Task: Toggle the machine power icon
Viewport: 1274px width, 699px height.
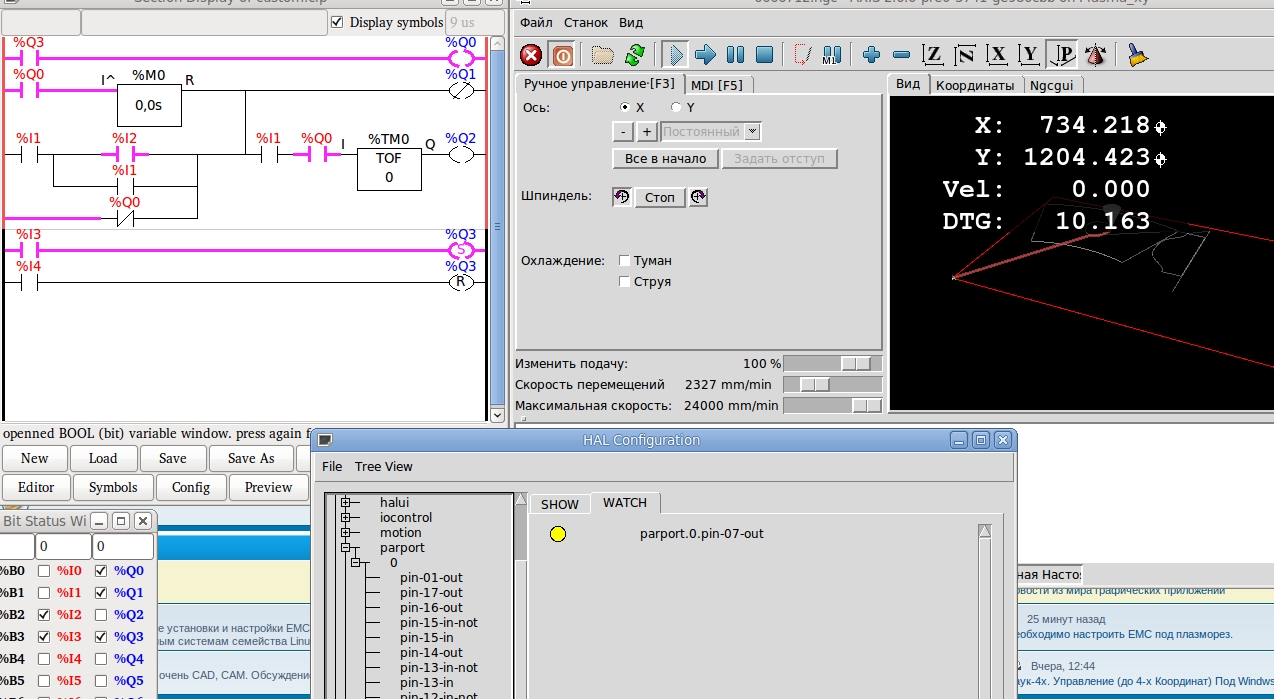Action: pos(563,55)
